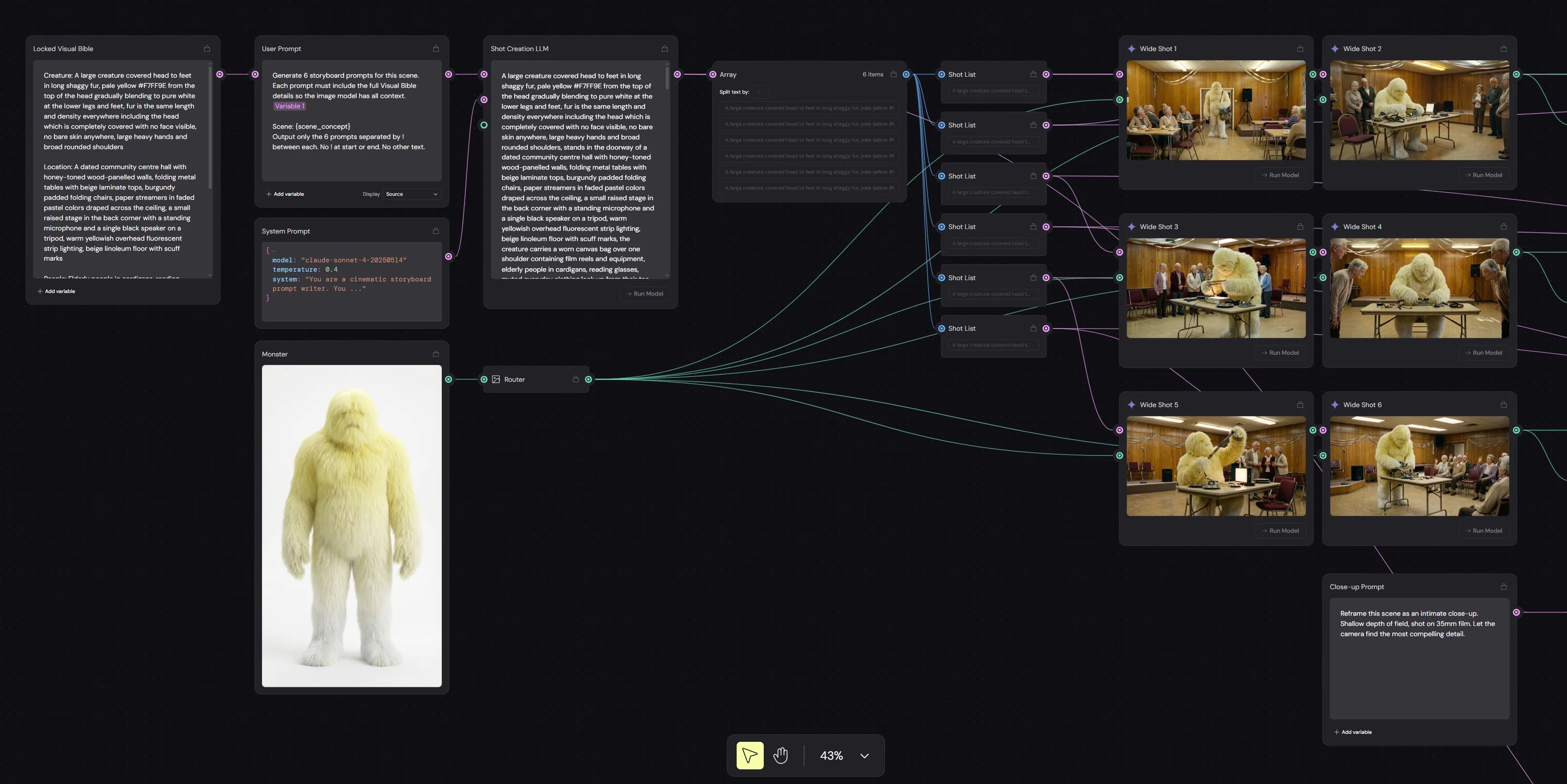The image size is (1567, 784).
Task: Click the sparkle icon on Wide Shot 6
Action: [x=1335, y=404]
